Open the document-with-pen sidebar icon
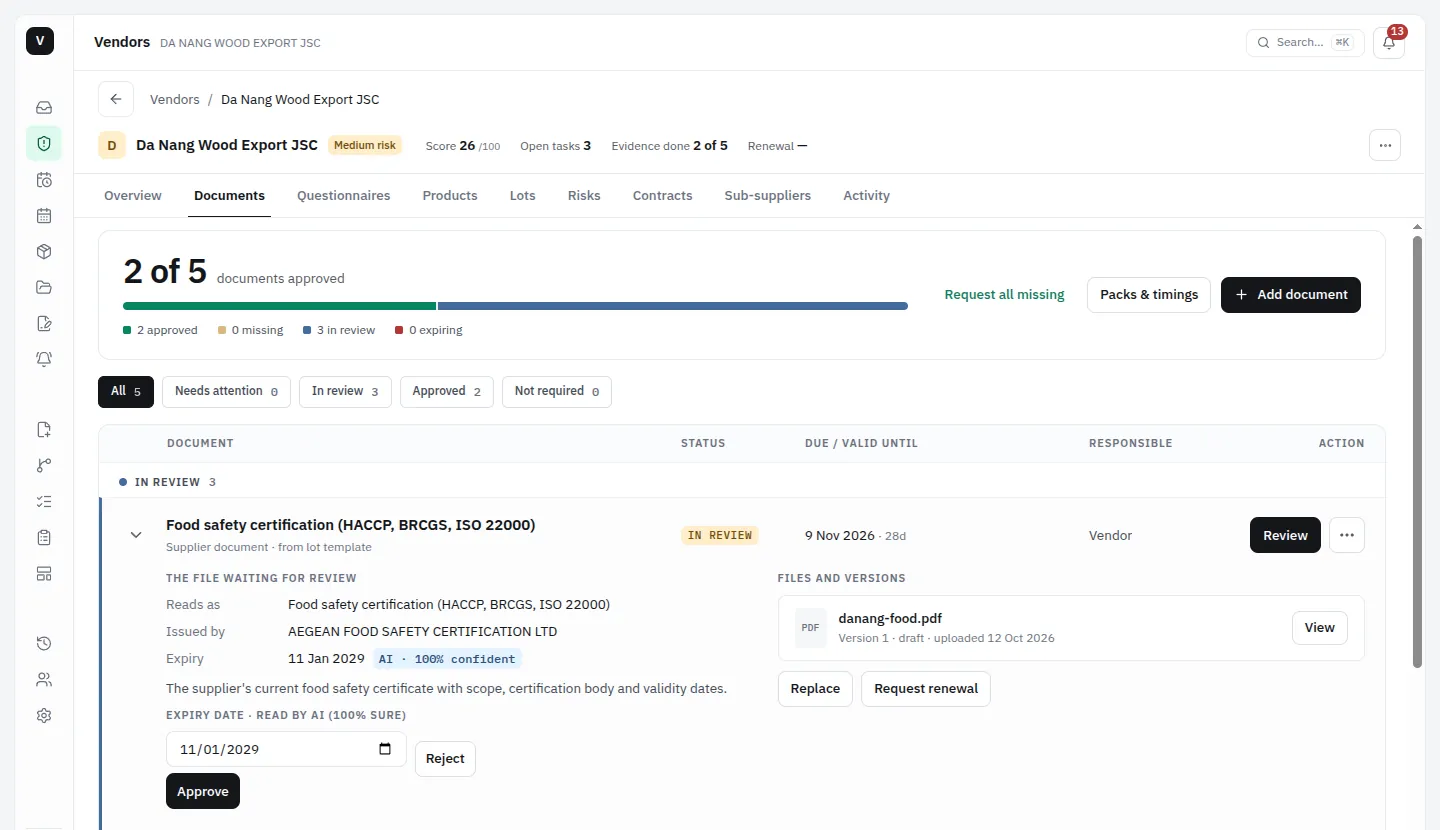 pos(44,323)
